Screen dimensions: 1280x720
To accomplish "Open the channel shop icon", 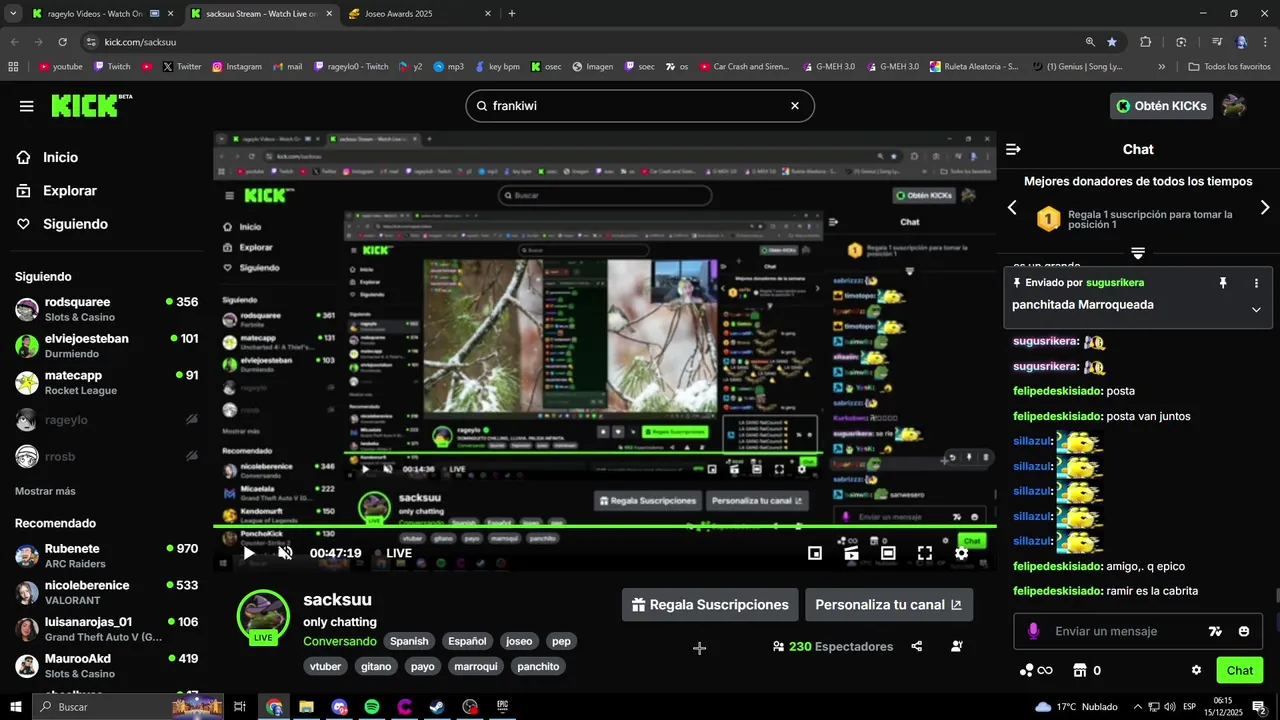I will tap(1087, 670).
